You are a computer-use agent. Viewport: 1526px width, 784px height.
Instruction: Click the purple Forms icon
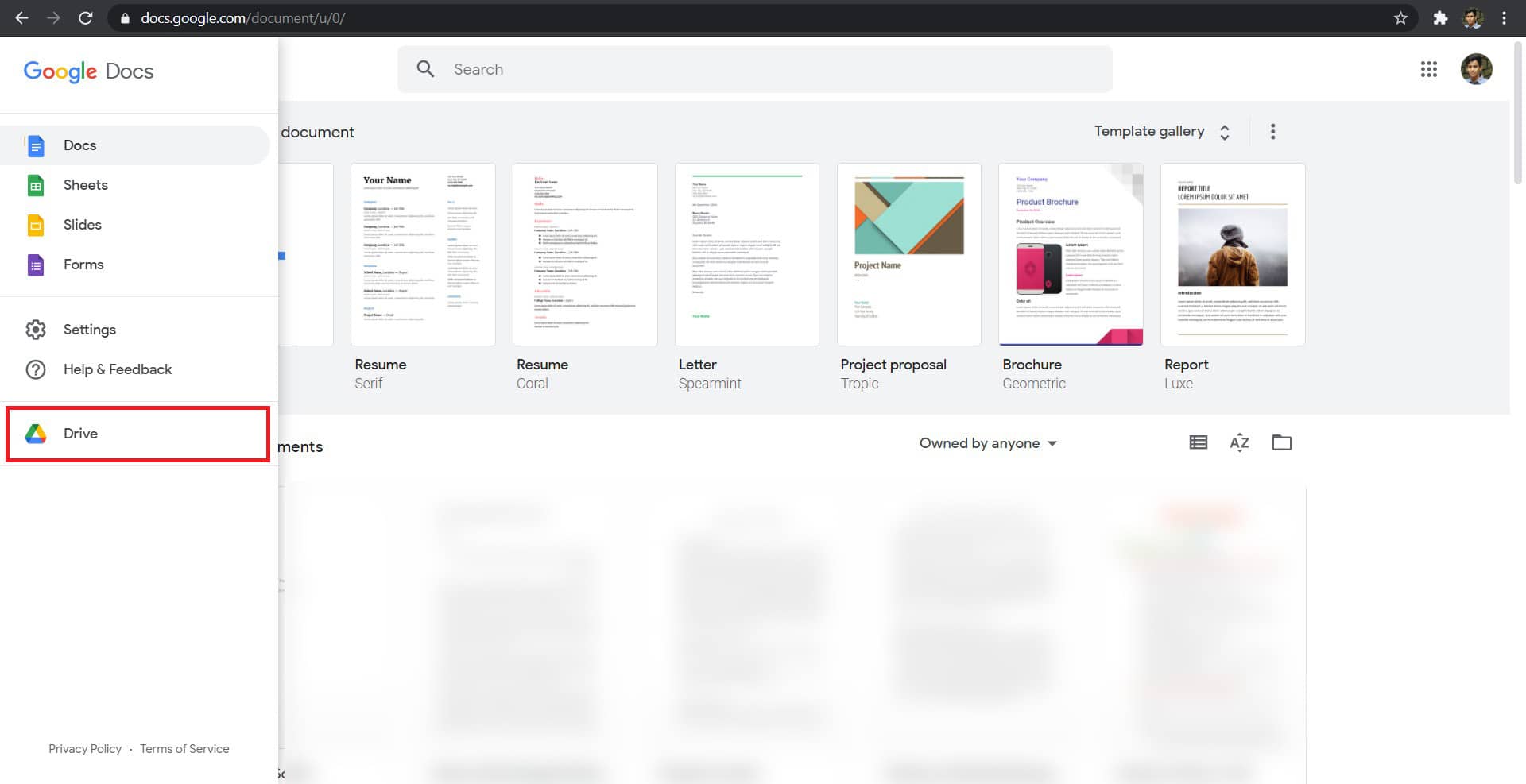coord(36,265)
